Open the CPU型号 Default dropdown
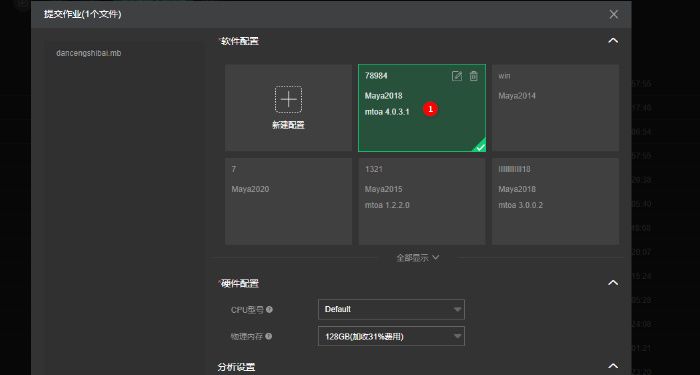The image size is (700, 375). tap(391, 309)
